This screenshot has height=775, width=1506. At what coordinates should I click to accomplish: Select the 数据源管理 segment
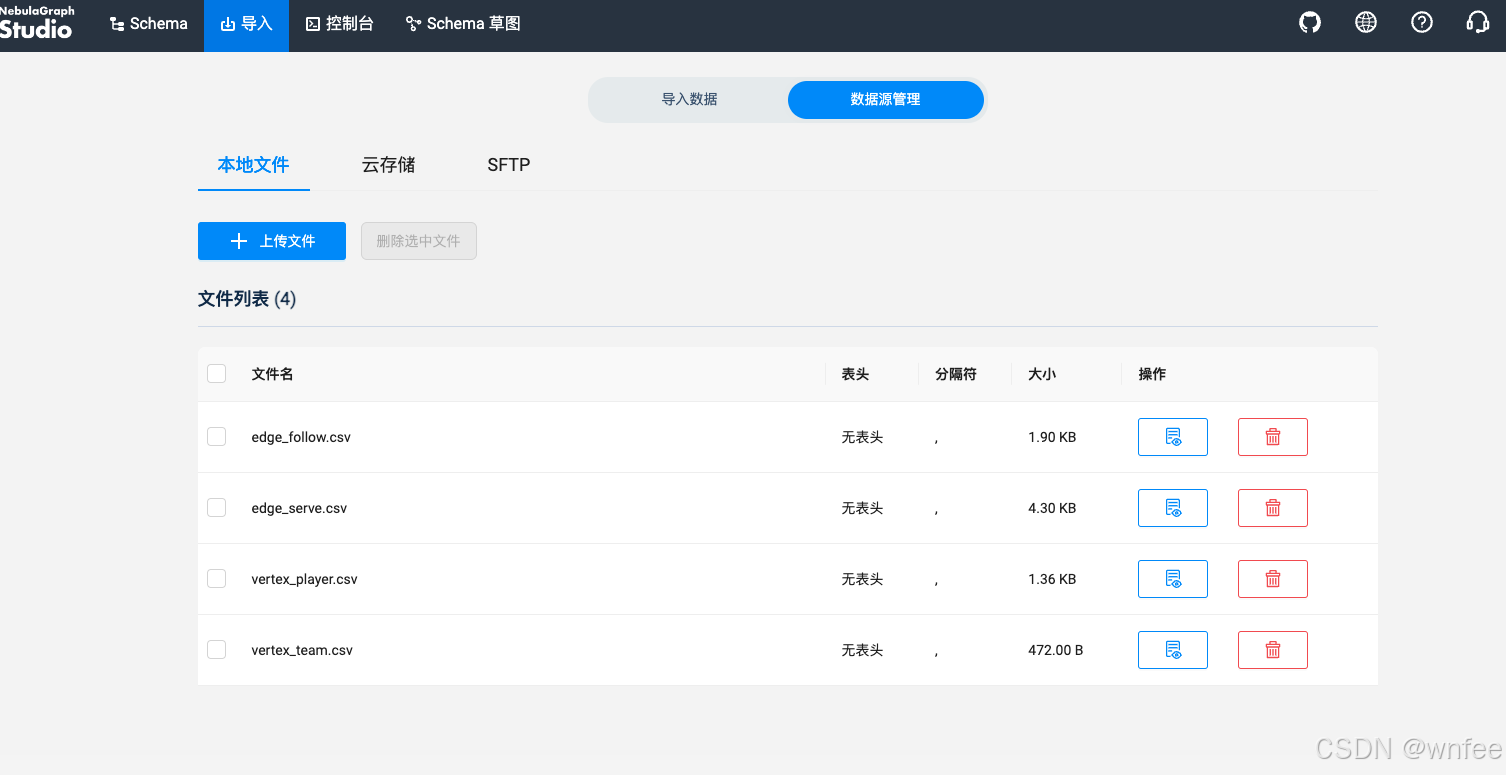coord(886,99)
